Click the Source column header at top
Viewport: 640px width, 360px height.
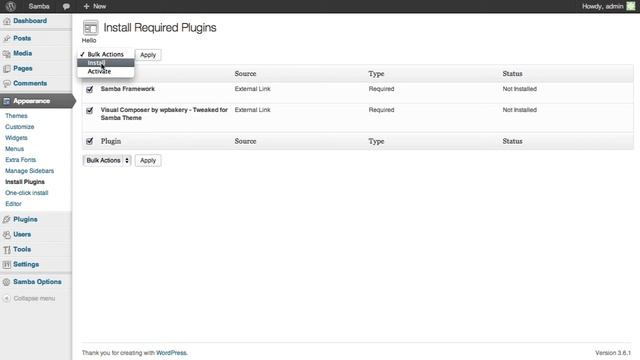coord(245,74)
